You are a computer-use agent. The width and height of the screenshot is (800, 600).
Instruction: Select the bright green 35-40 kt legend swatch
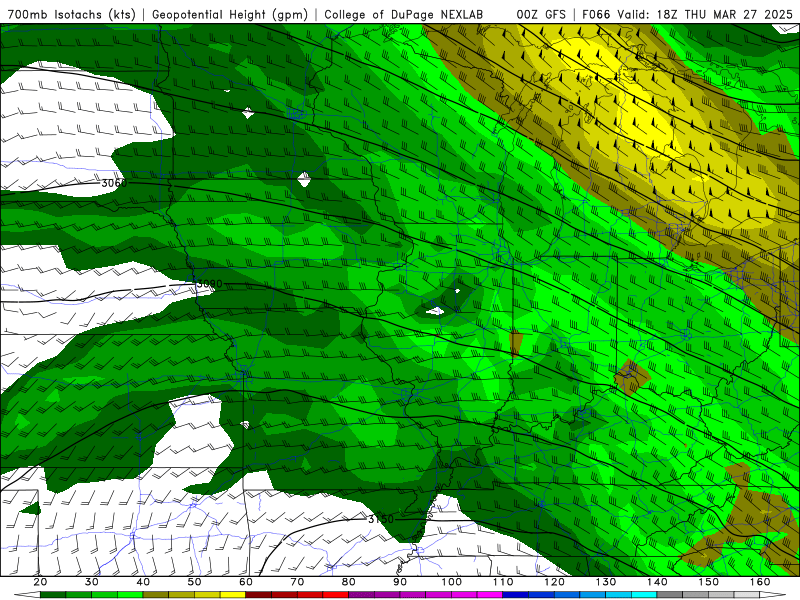tap(130, 595)
